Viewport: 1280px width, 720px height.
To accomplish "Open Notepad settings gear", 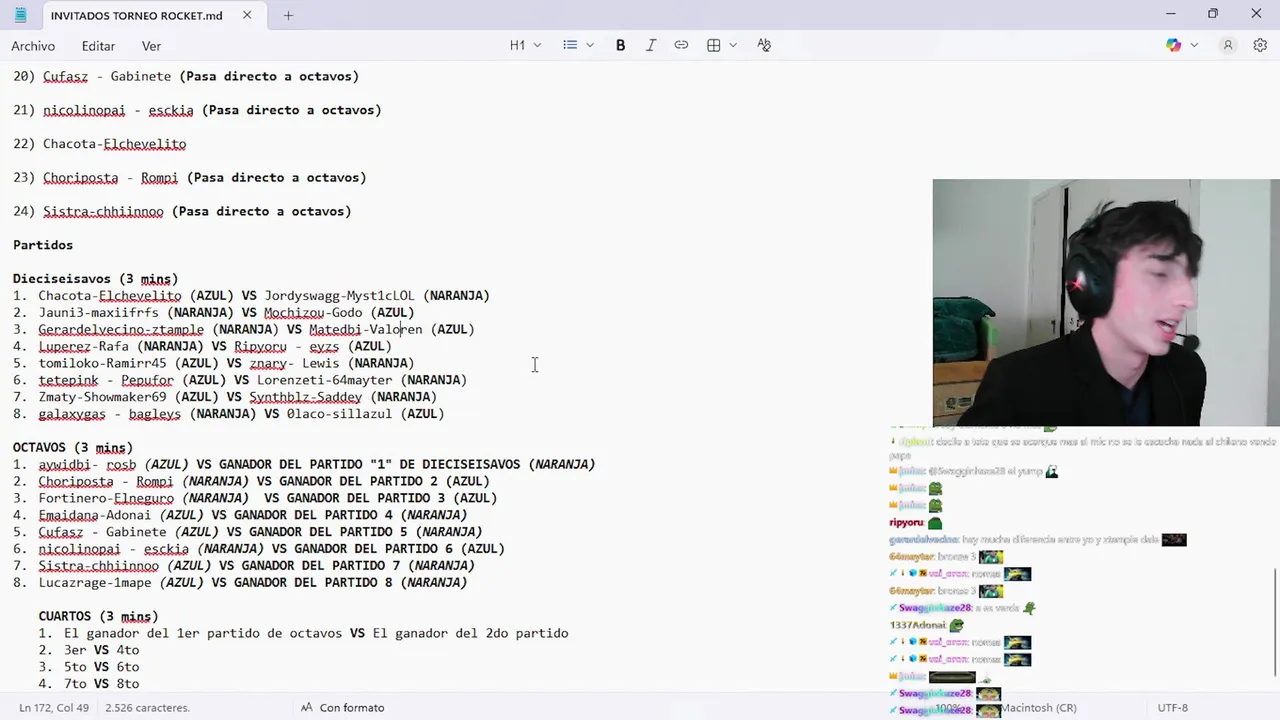I will (1260, 45).
